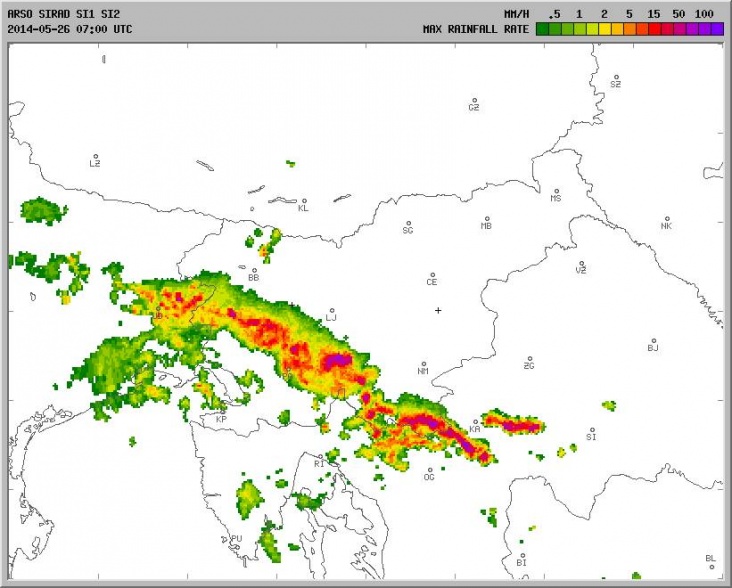This screenshot has width=732, height=588.
Task: Select the KP coastal city marker
Action: coord(222,413)
